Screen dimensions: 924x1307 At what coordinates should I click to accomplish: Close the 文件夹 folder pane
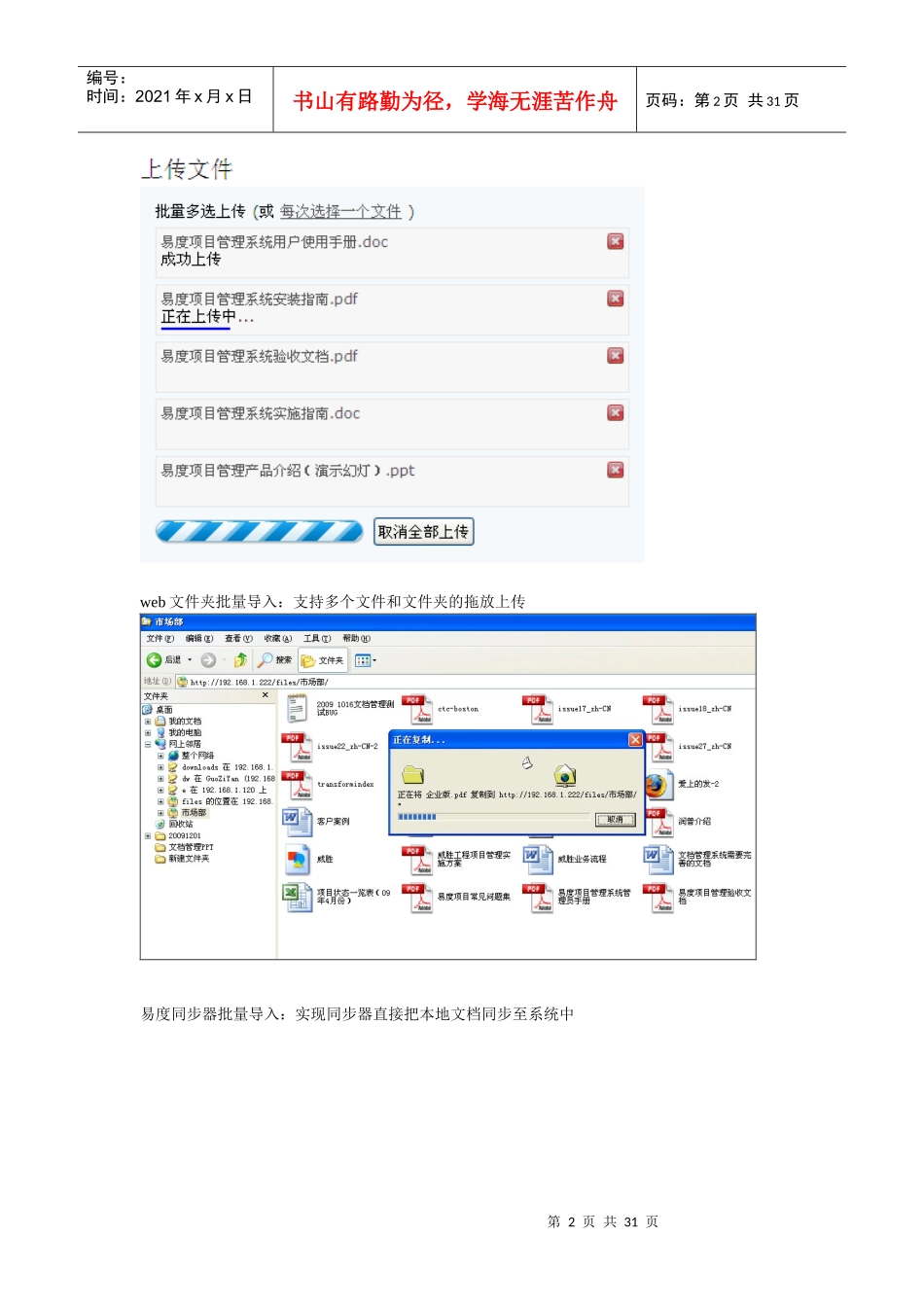[x=265, y=695]
